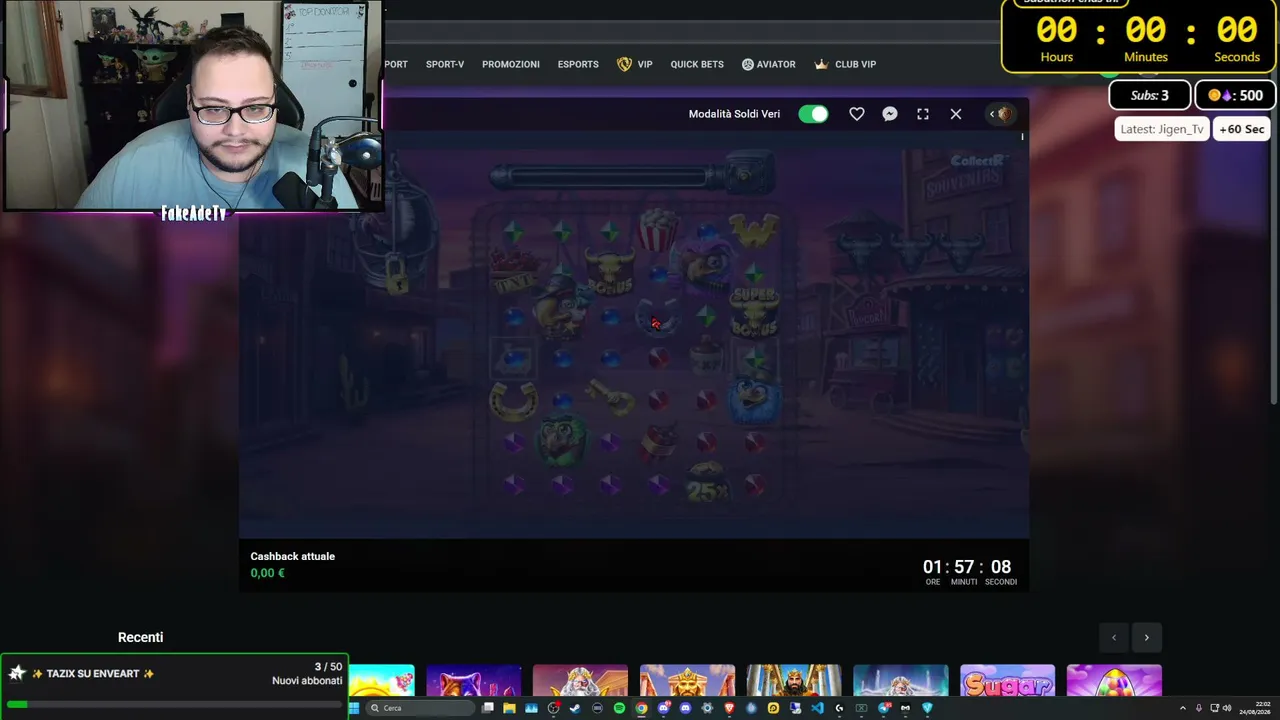Open network status in the system tray
The image size is (1280, 720).
click(x=1214, y=709)
